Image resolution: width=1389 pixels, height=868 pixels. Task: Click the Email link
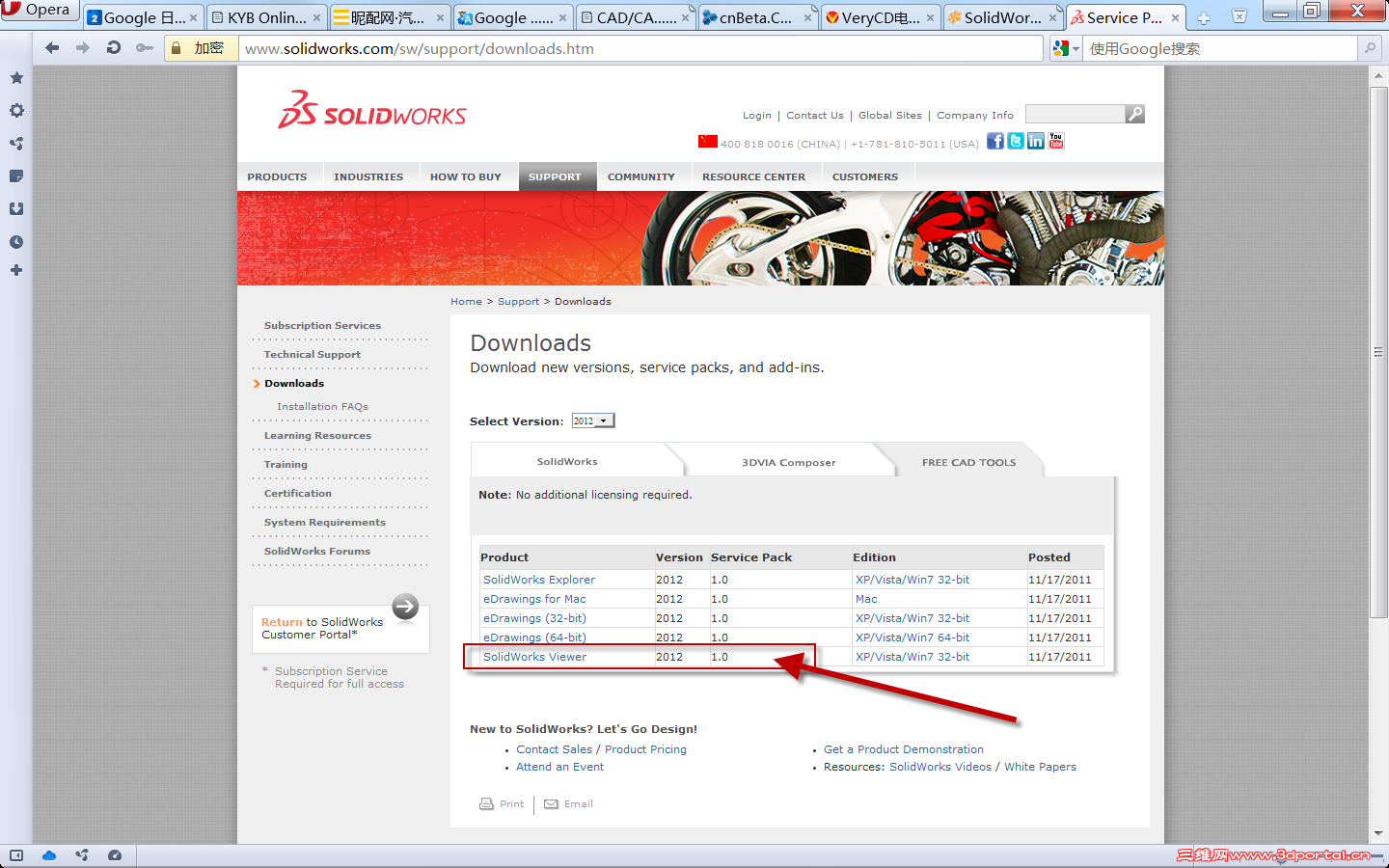coord(569,803)
